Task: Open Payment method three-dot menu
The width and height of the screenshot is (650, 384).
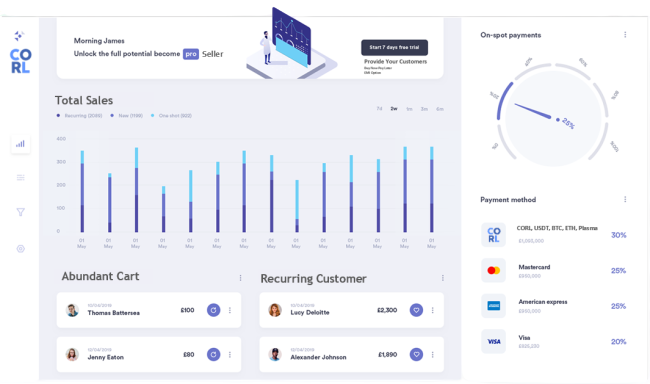Action: (x=625, y=199)
